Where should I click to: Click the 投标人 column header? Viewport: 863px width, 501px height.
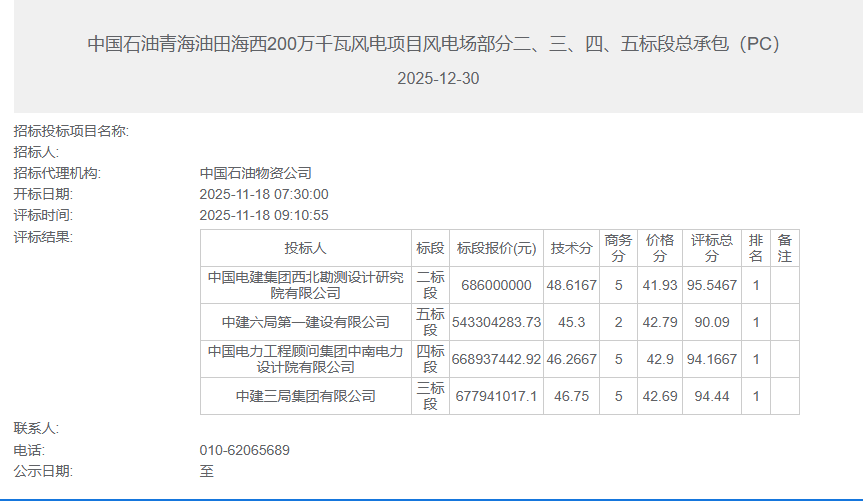click(305, 248)
